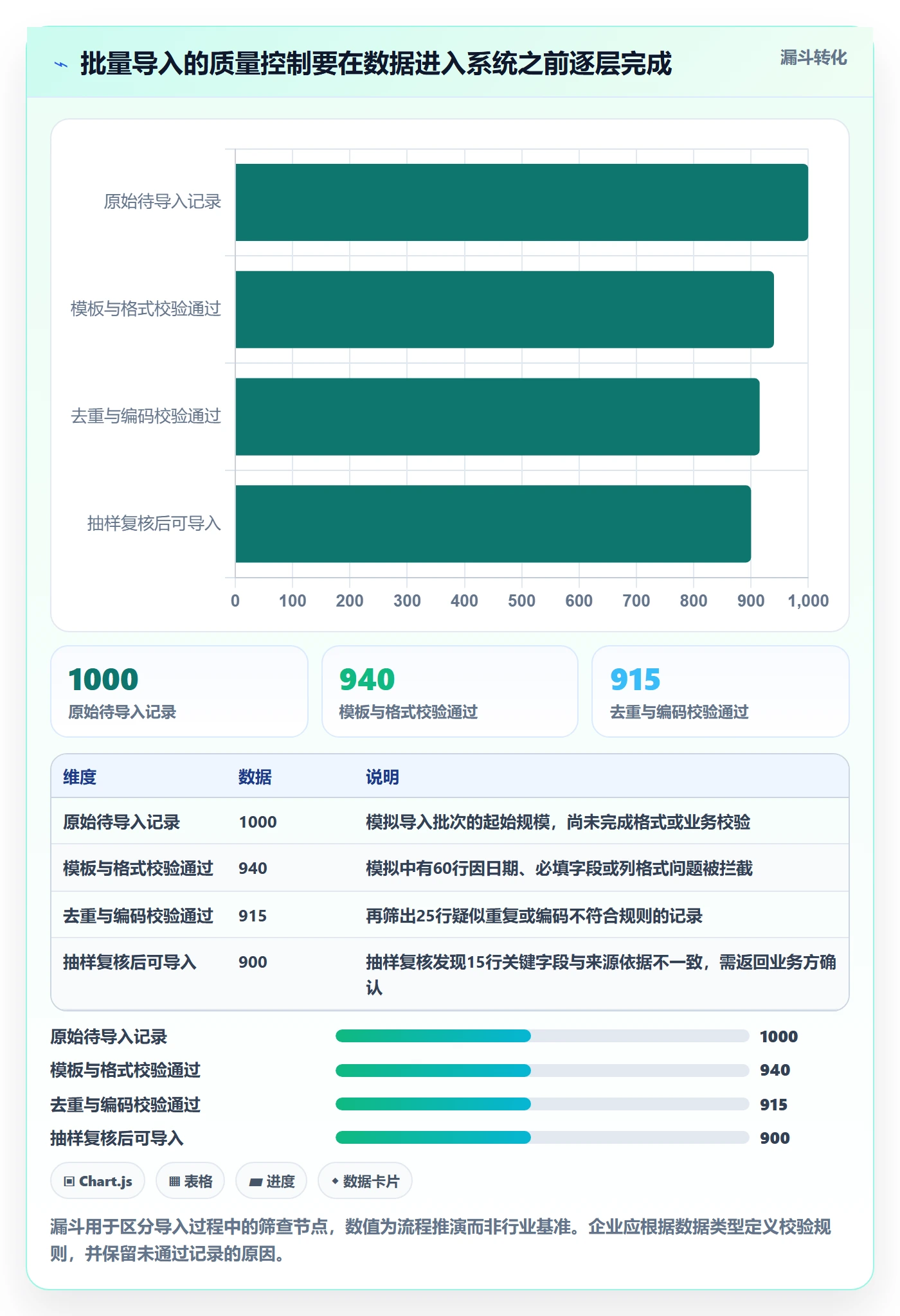Click the progress value 940
The image size is (900, 1316).
[775, 1070]
